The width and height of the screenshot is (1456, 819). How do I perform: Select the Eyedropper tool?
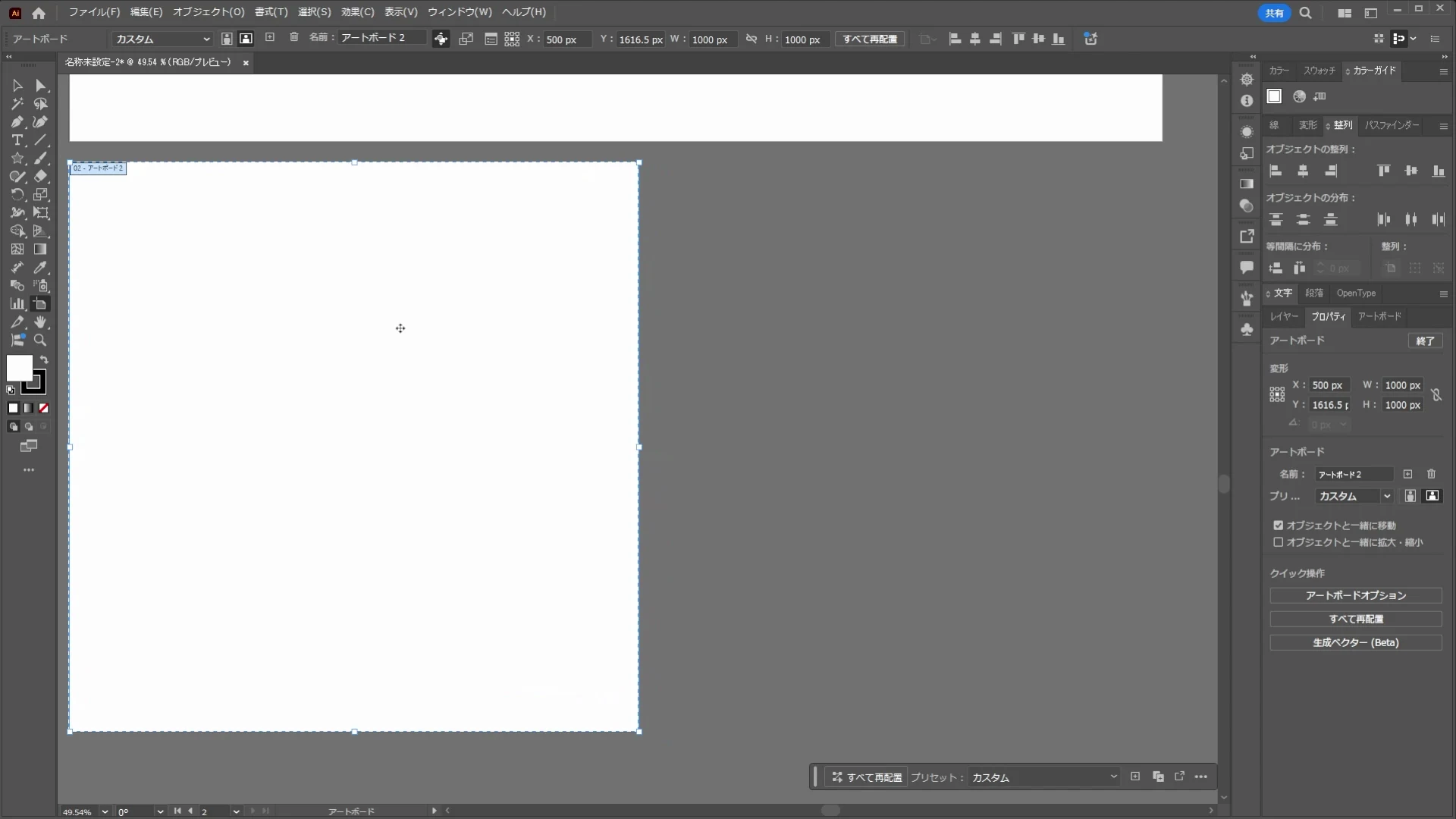tap(40, 268)
